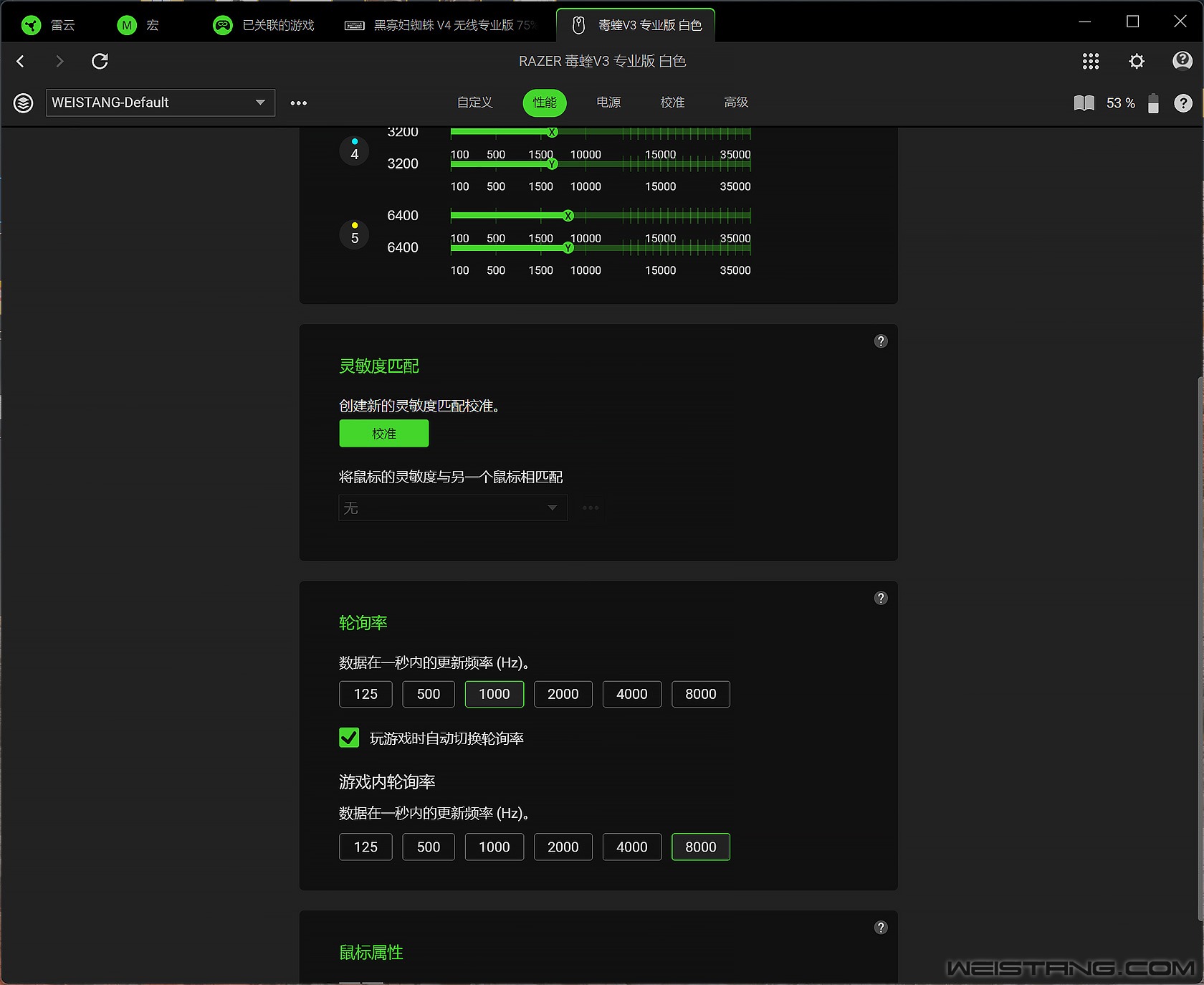Click the page vertical scrollbar
This screenshot has width=1204, height=985.
(1200, 649)
